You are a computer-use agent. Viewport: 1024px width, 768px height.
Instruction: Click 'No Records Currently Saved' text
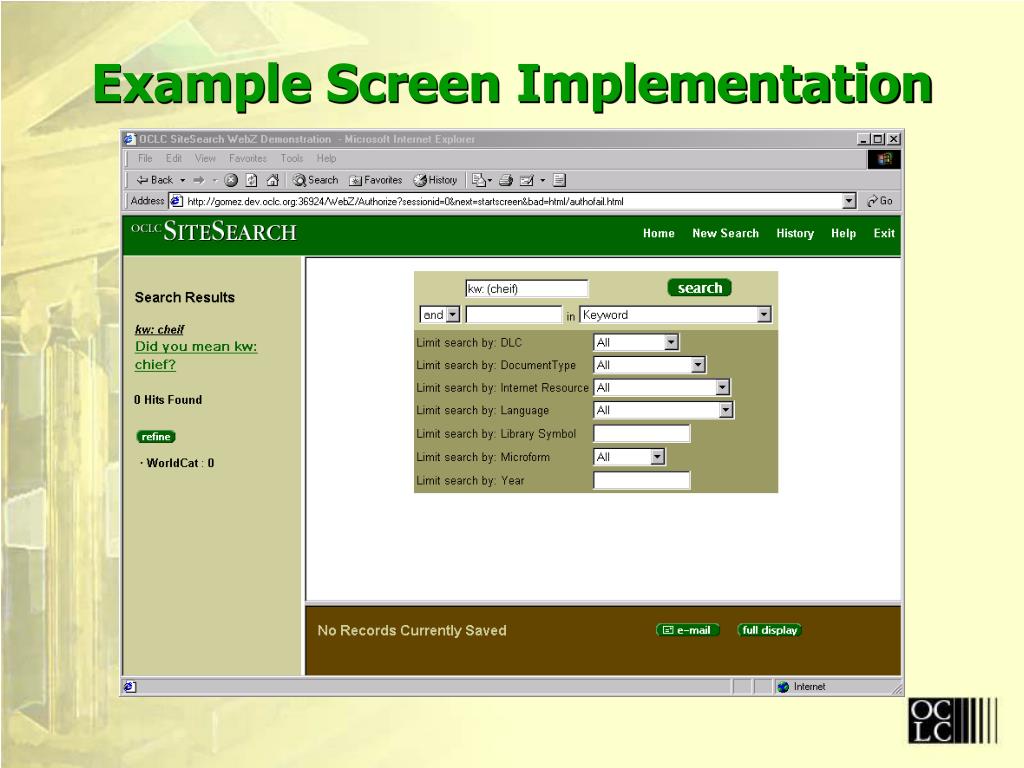pos(412,630)
